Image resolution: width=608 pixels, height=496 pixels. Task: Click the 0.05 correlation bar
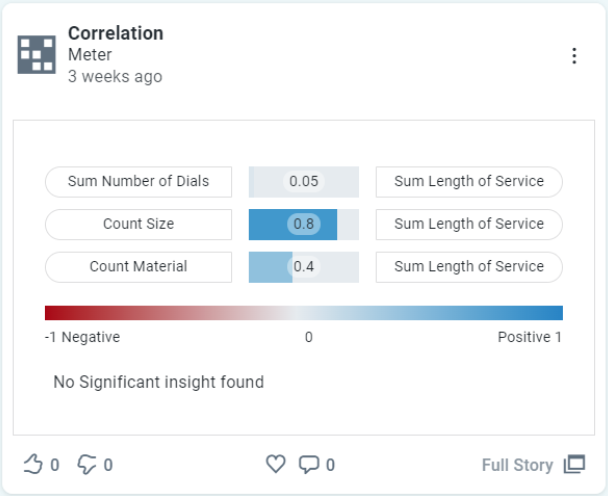(x=303, y=182)
